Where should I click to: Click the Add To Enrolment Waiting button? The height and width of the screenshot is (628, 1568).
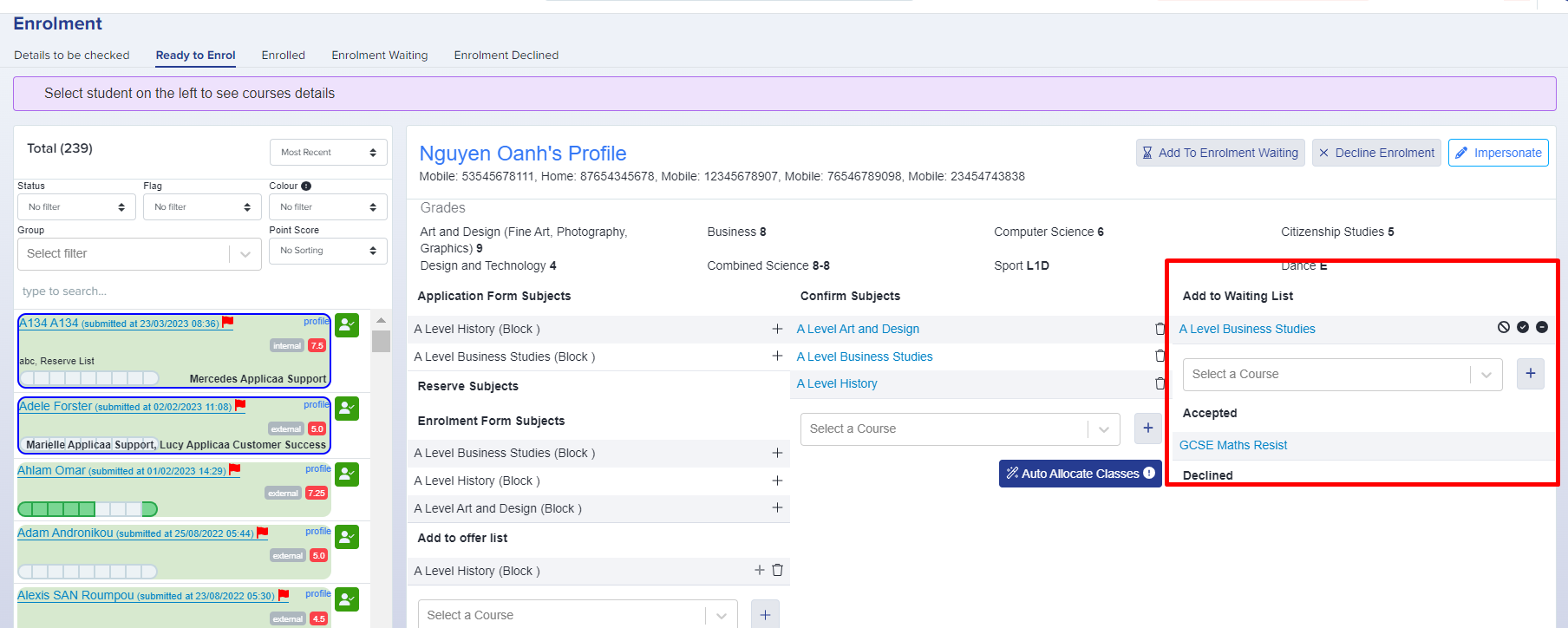[x=1220, y=153]
